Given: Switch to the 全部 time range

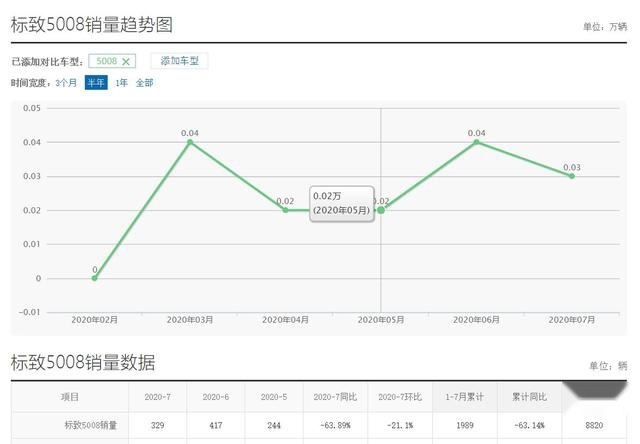Looking at the screenshot, I should point(144,83).
